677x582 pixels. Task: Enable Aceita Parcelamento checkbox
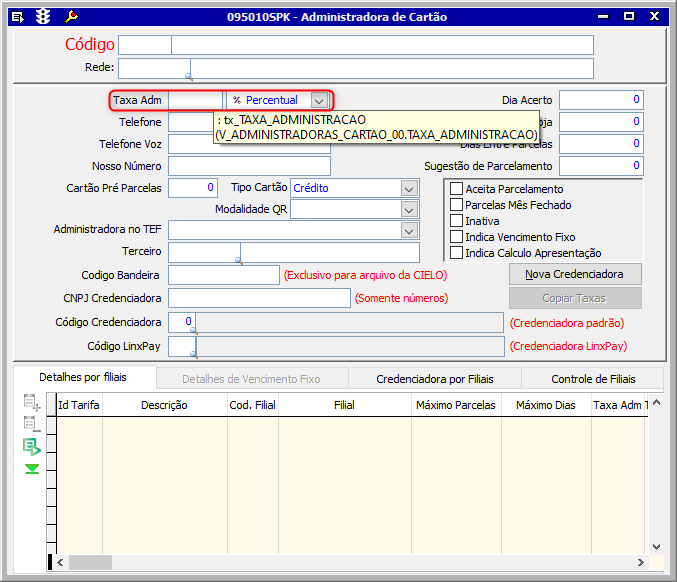[456, 189]
